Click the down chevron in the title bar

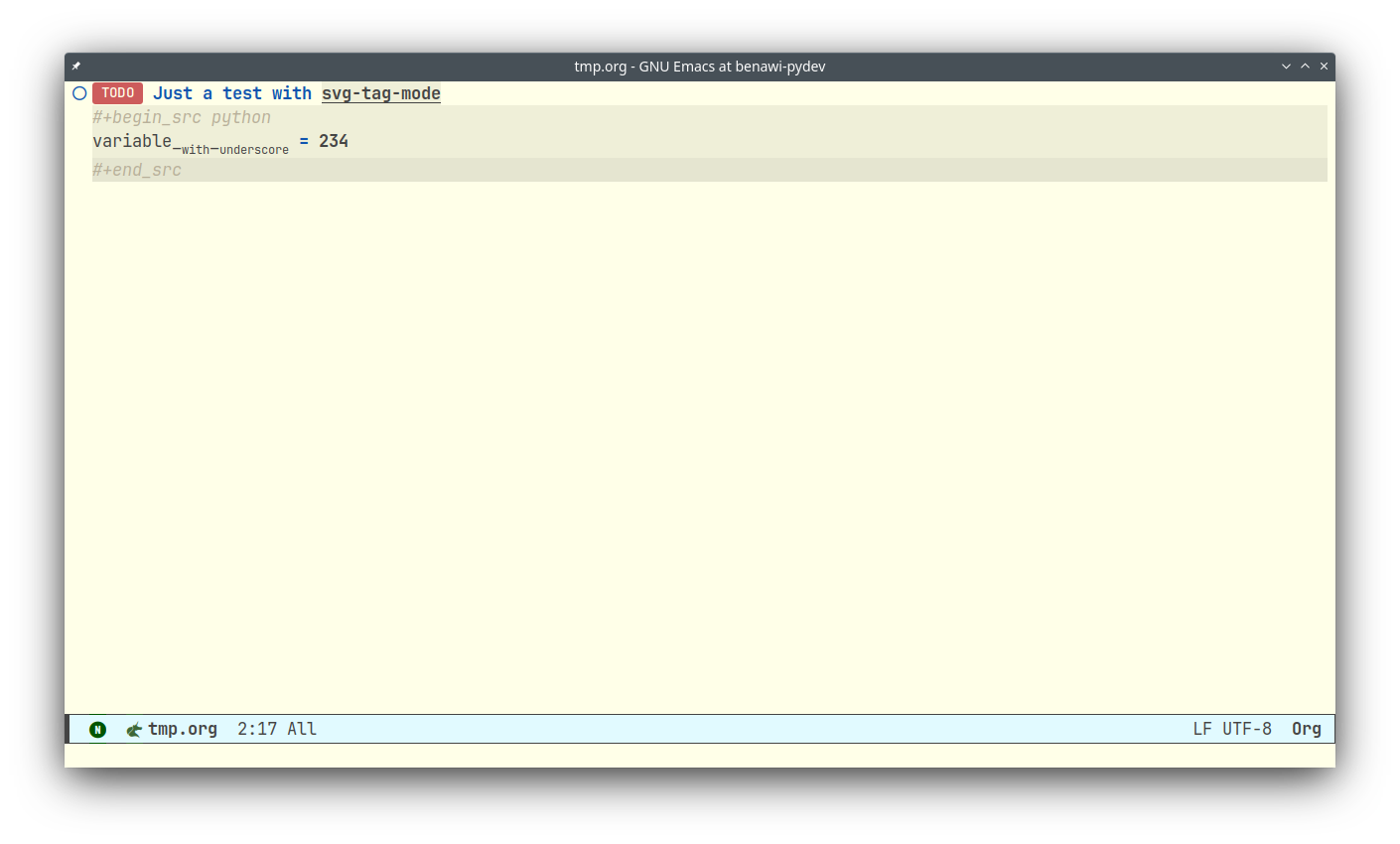click(1286, 66)
